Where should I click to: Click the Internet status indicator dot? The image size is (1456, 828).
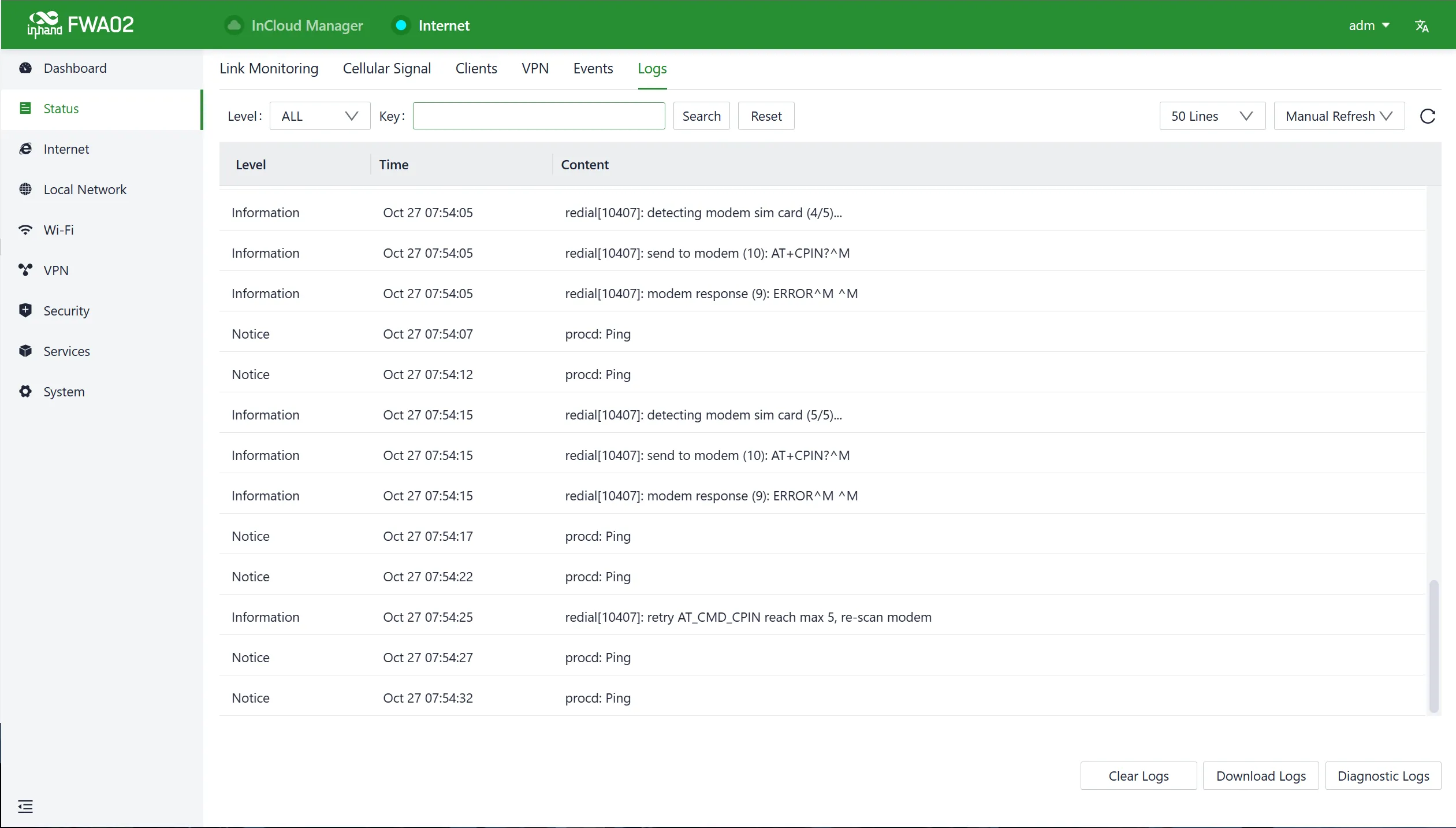coord(401,25)
